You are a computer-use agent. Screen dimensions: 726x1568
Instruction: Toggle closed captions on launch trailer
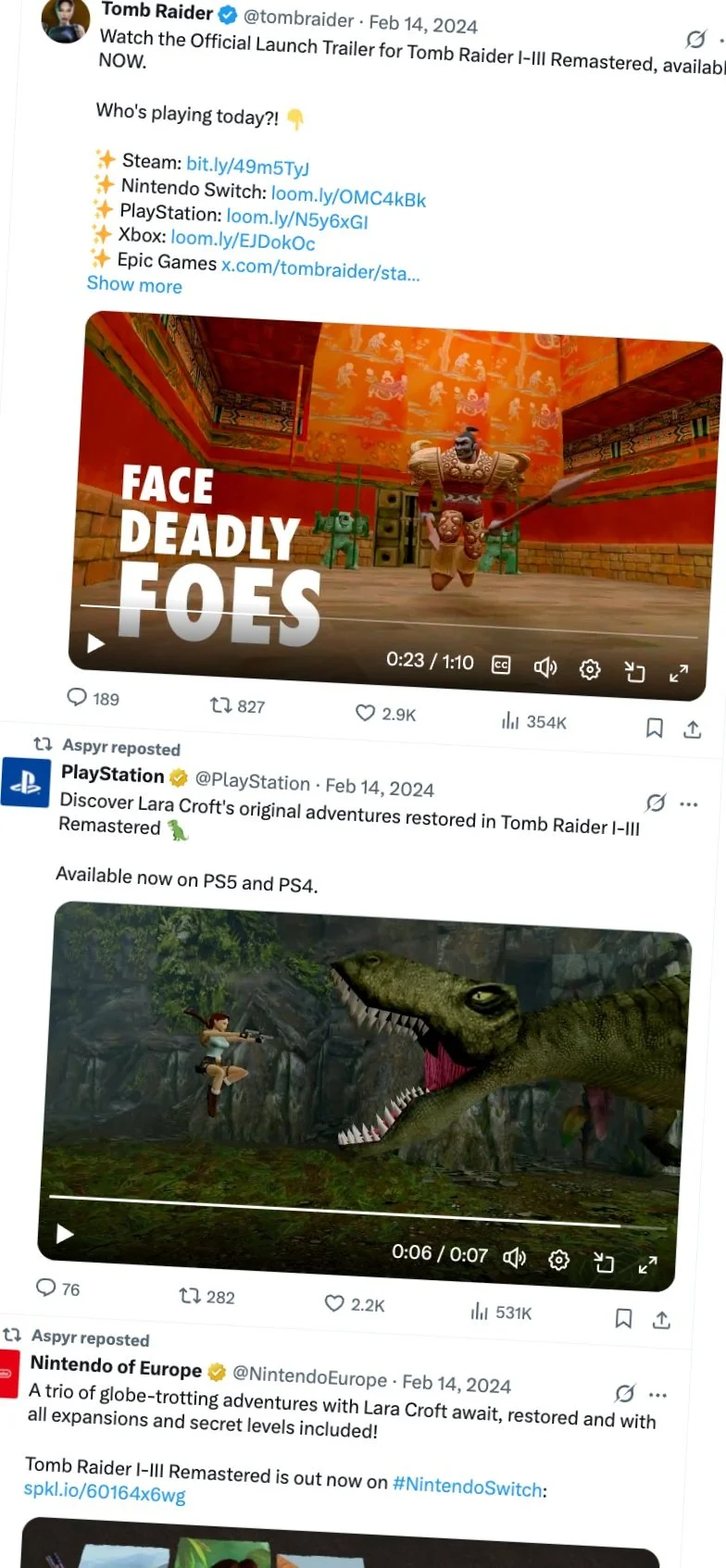(501, 665)
